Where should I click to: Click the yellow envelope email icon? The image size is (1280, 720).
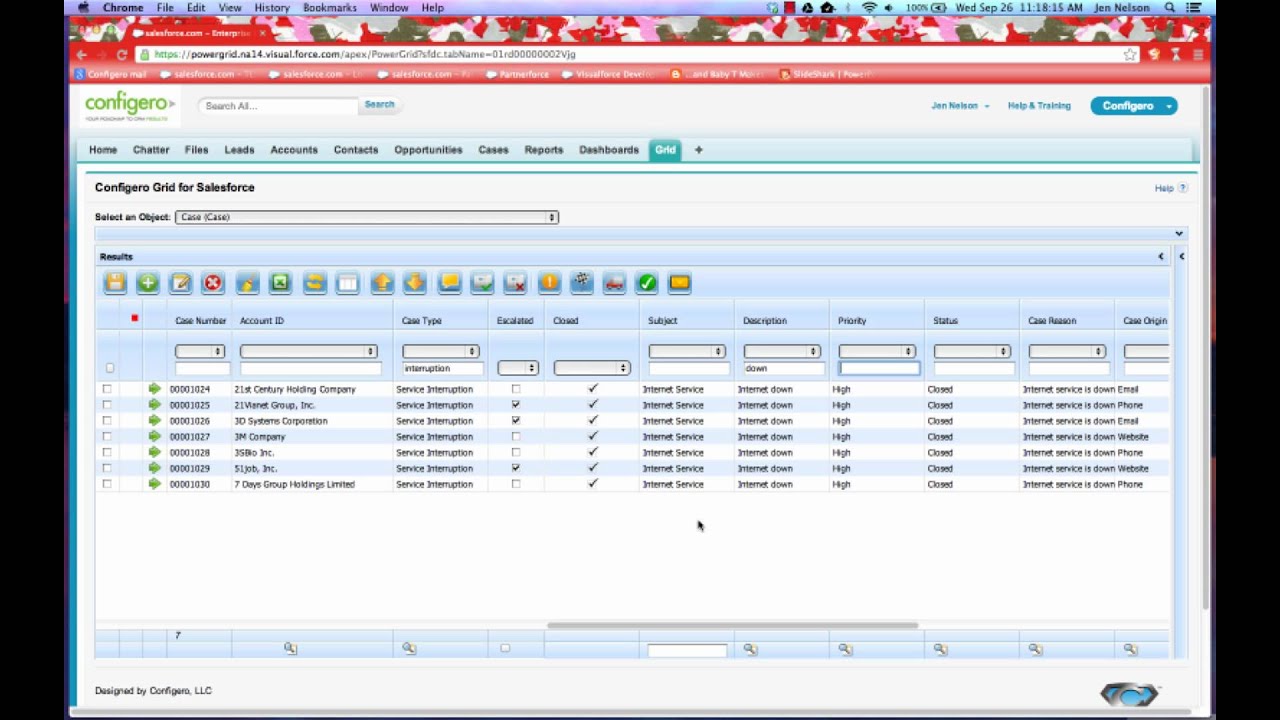tap(680, 283)
